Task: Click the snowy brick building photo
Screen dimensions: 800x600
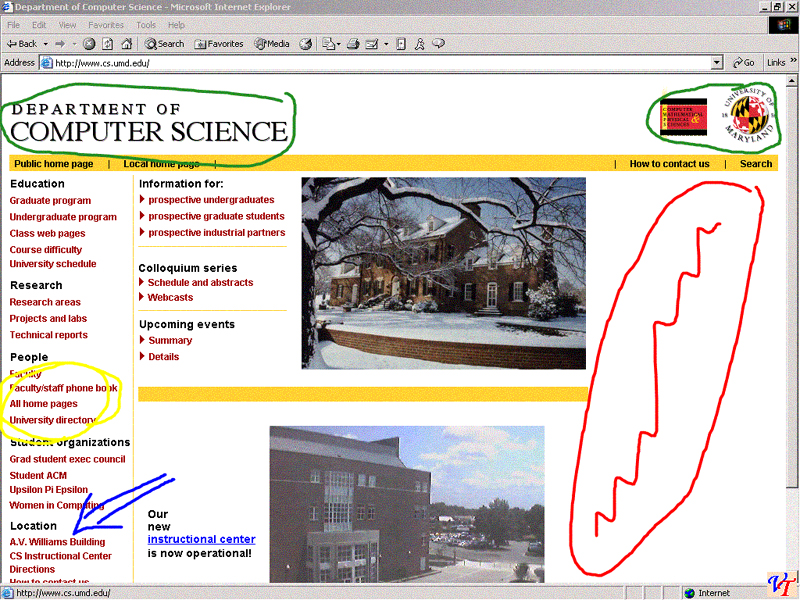Action: click(443, 273)
